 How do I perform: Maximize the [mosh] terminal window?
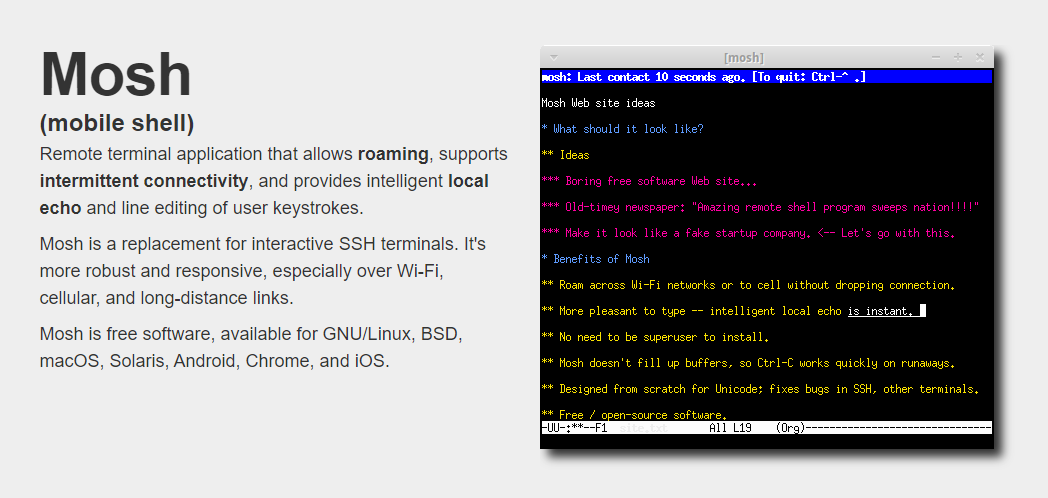(x=958, y=57)
